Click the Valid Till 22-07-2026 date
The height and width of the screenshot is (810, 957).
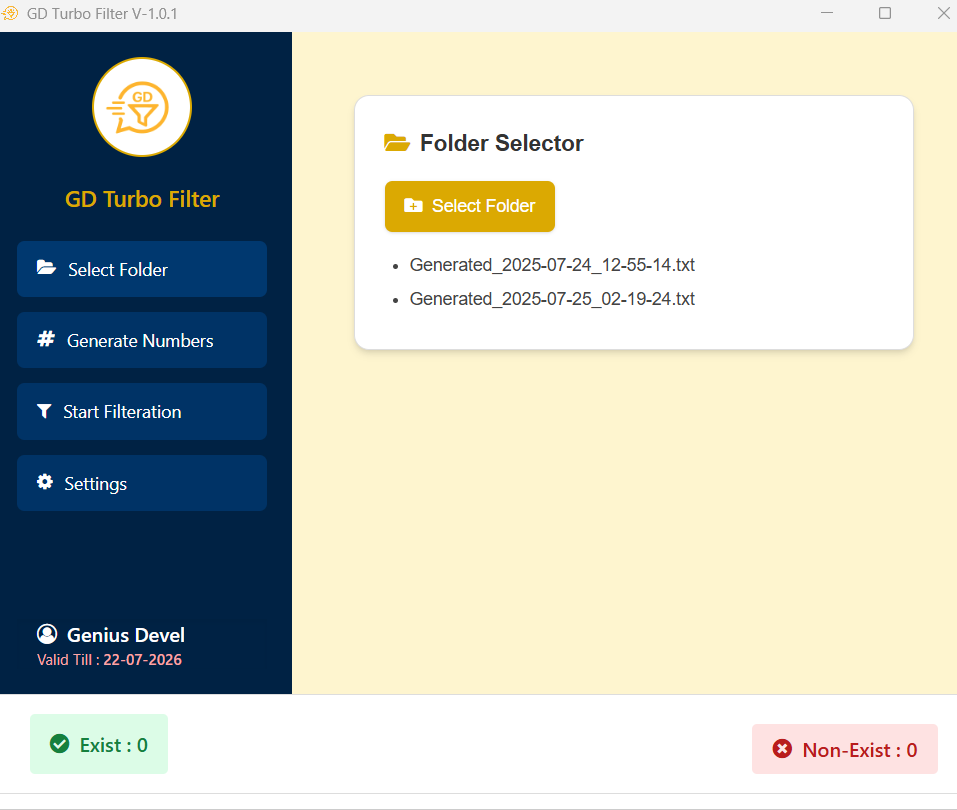point(142,660)
